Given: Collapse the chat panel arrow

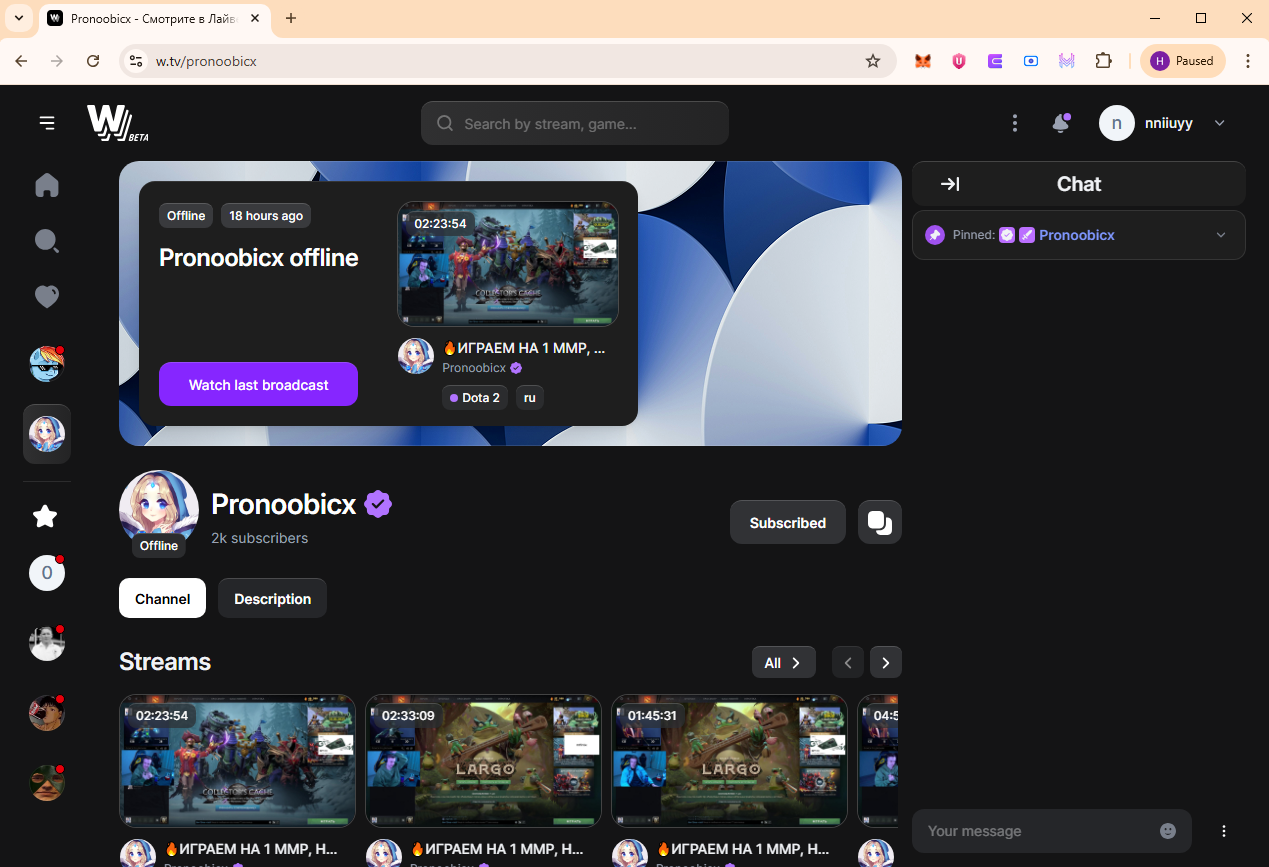Looking at the screenshot, I should pyautogui.click(x=951, y=184).
